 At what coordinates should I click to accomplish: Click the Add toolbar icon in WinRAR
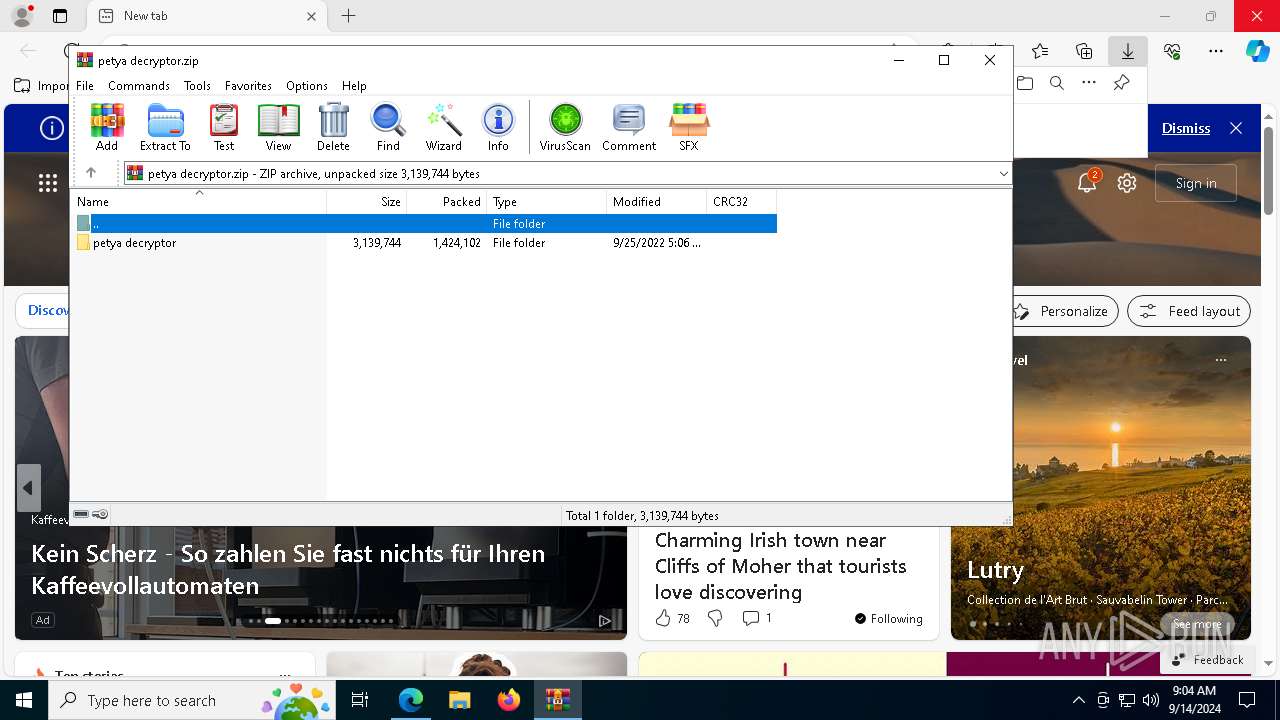(107, 127)
